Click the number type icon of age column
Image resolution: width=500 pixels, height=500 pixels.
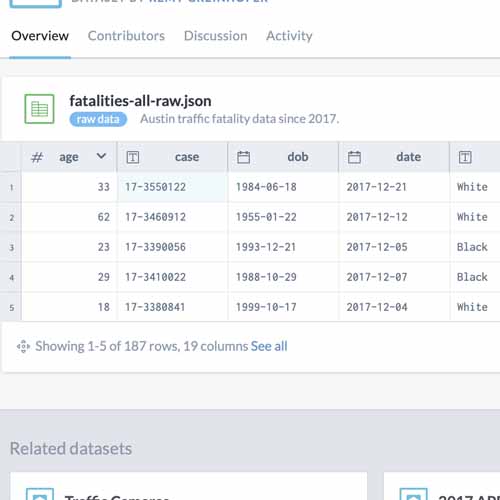pos(37,157)
